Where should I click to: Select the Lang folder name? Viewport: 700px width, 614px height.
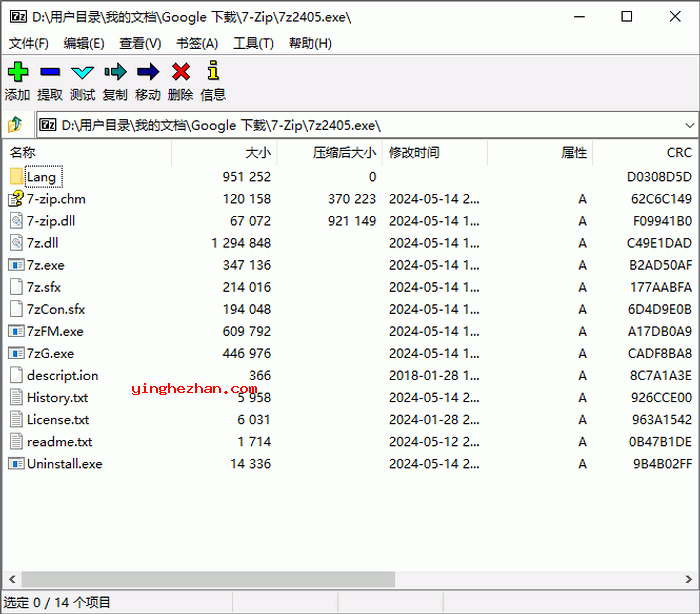click(x=42, y=177)
